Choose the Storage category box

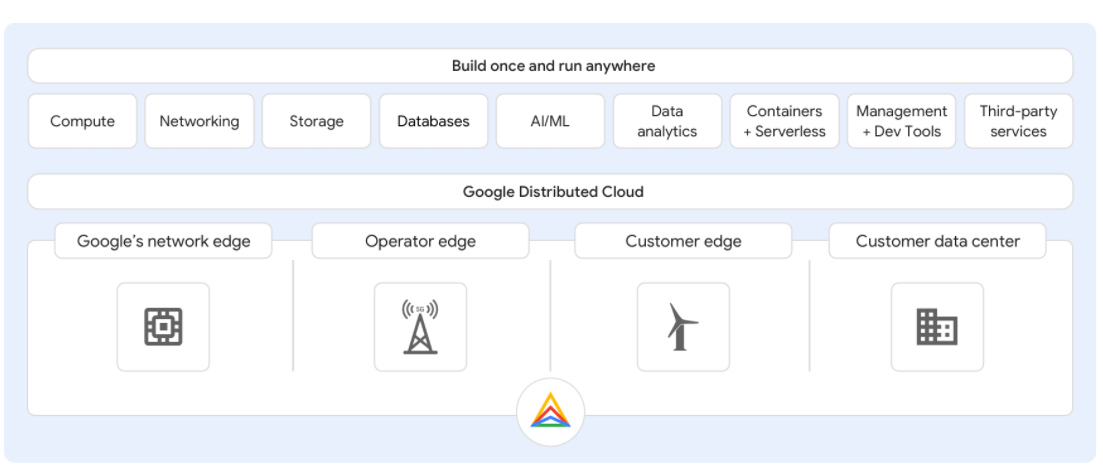point(317,121)
